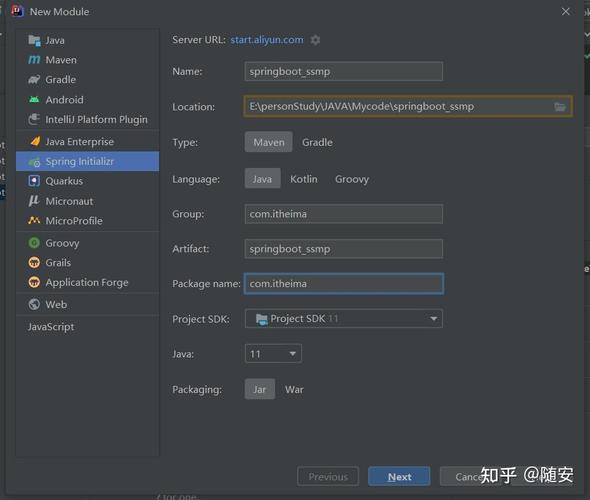Screen dimensions: 590x500
Task: Select Java module type in list
Action: coord(88,40)
